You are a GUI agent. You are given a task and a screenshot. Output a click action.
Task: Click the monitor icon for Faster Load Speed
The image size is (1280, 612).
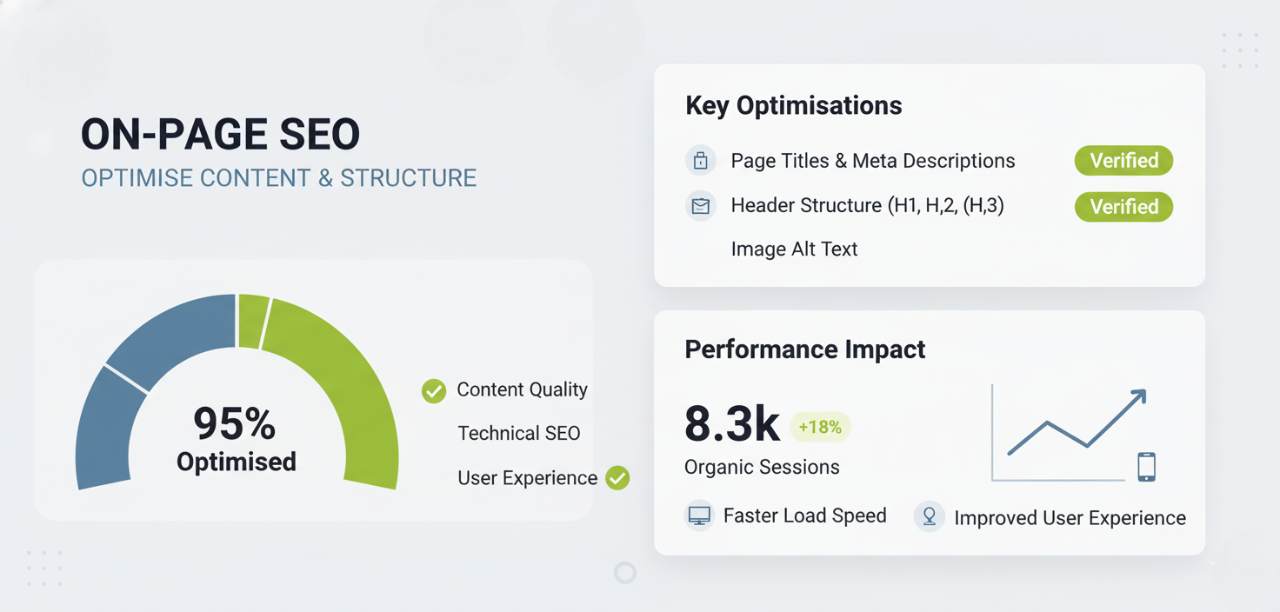click(x=698, y=516)
